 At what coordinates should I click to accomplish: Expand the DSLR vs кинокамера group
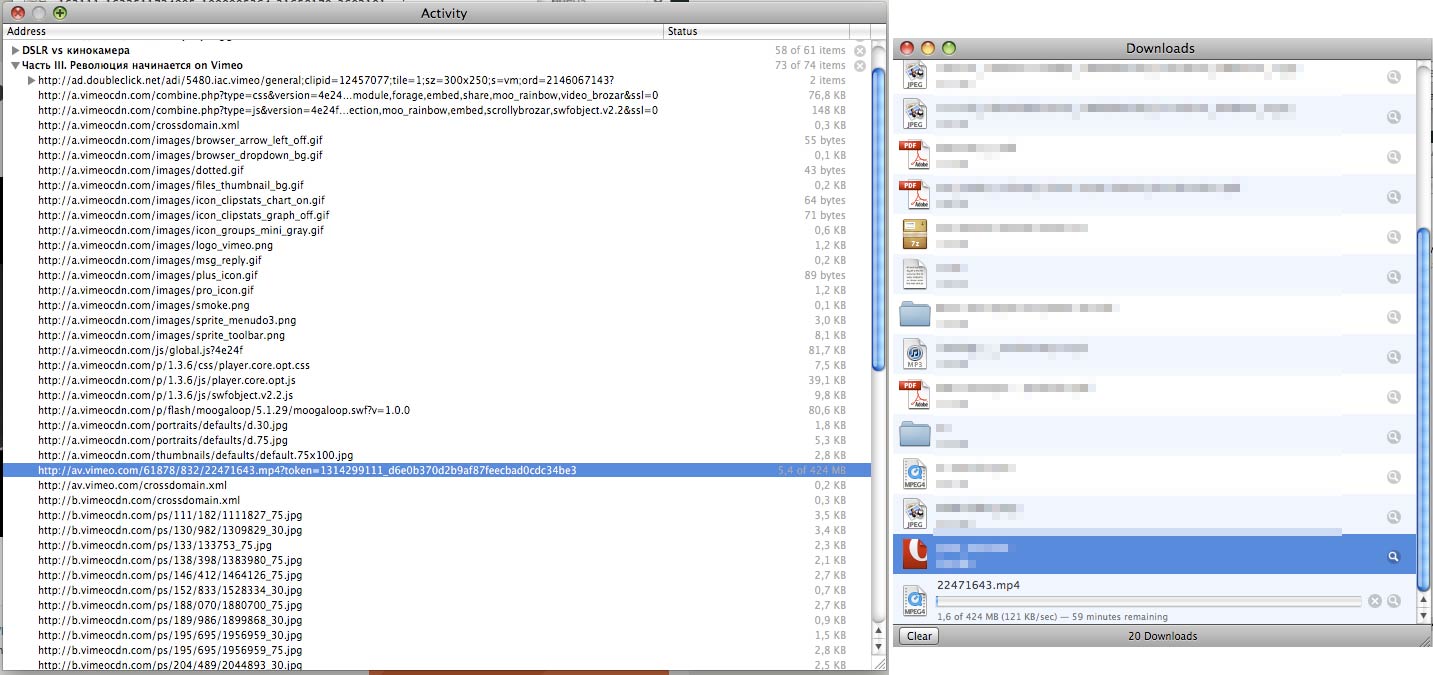pyautogui.click(x=15, y=50)
